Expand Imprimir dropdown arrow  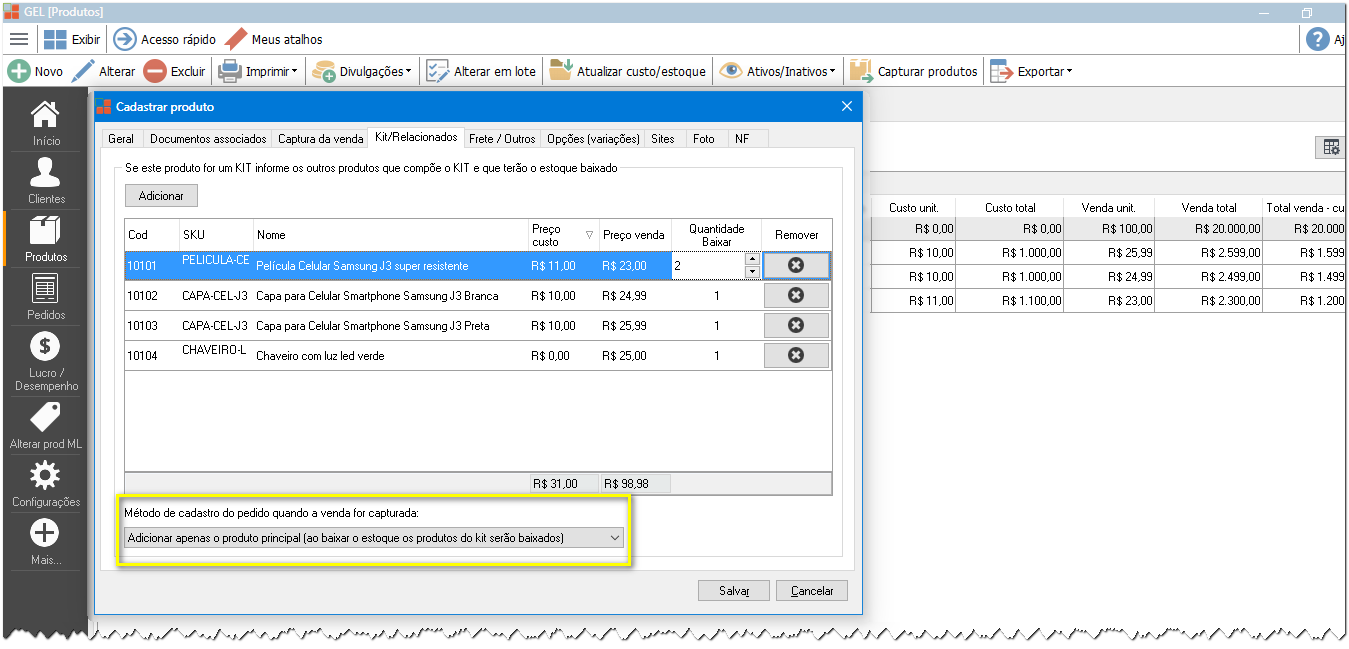tap(296, 72)
